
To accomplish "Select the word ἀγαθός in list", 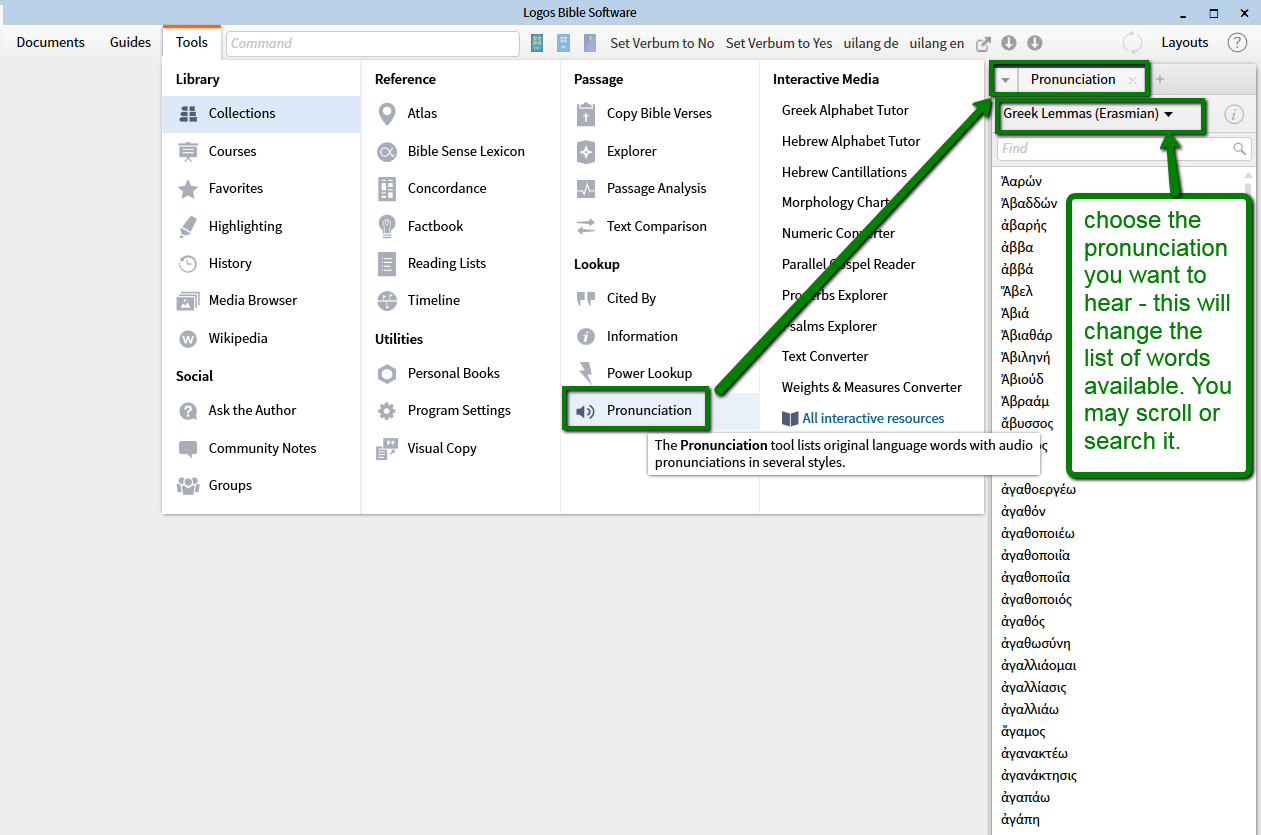I will pos(1022,622).
